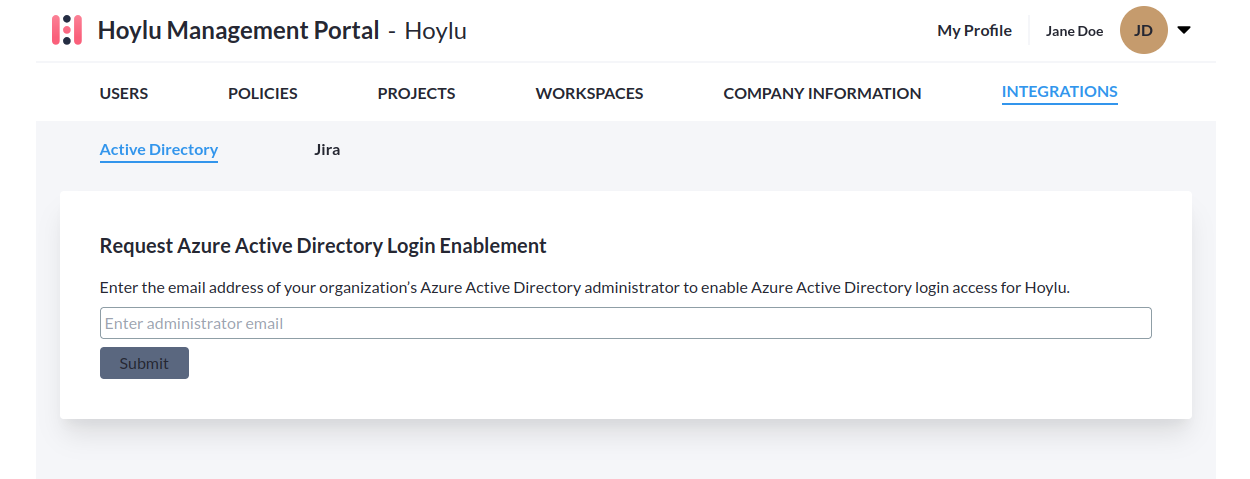Open the Company Information tab

pos(822,93)
